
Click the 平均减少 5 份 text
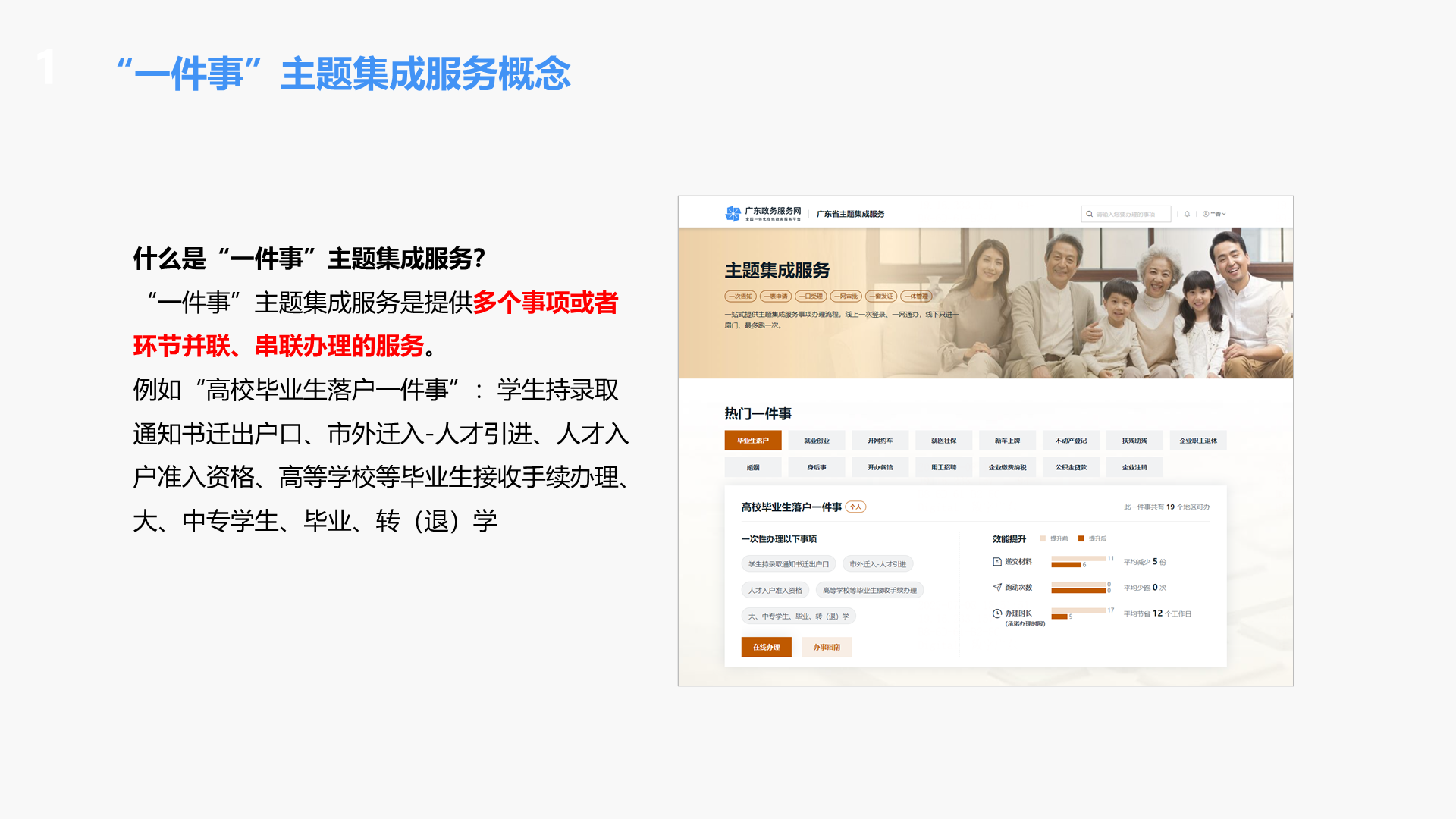pos(1145,562)
